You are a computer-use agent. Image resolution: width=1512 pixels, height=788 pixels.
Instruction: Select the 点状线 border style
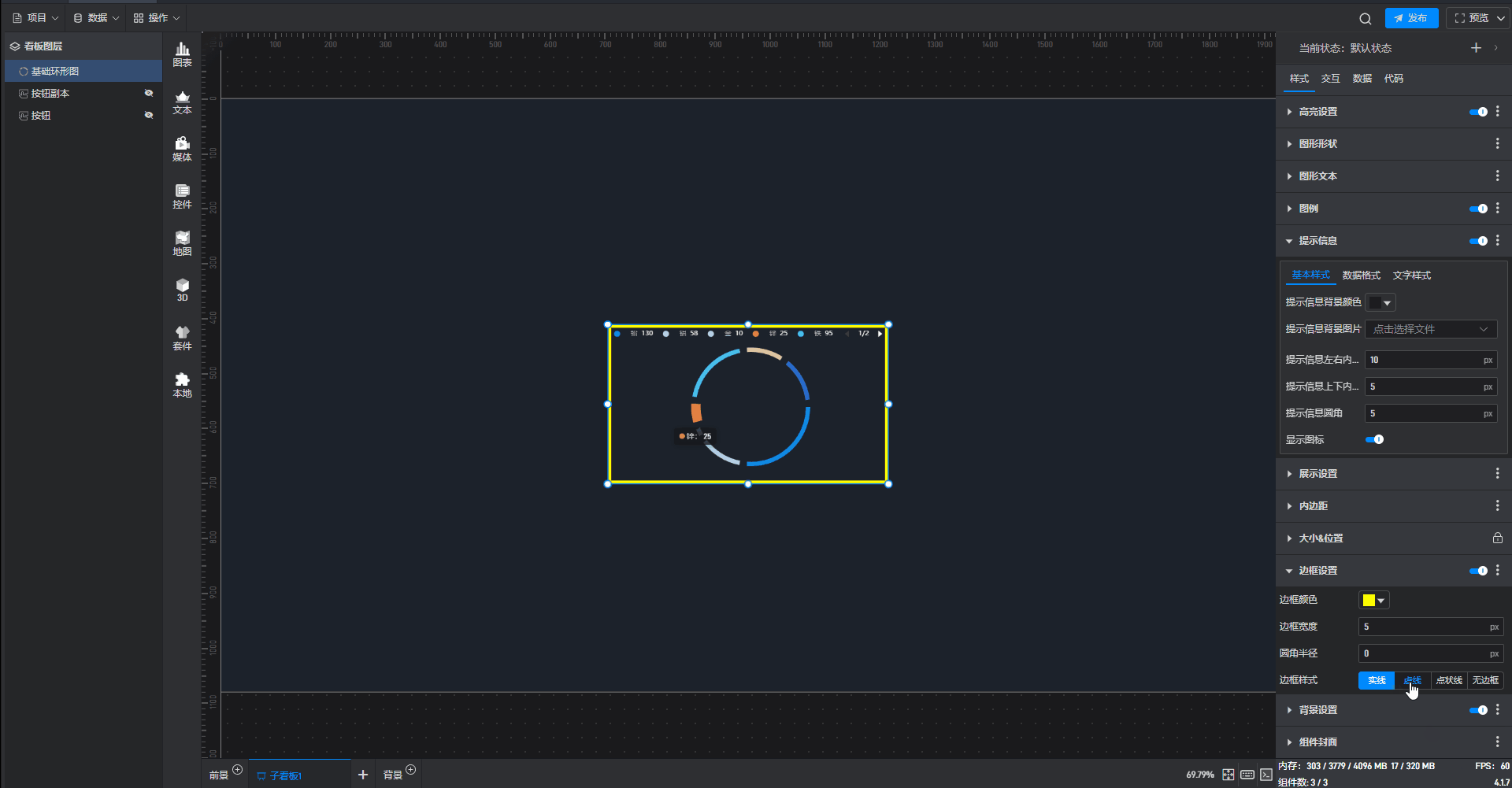(1448, 680)
